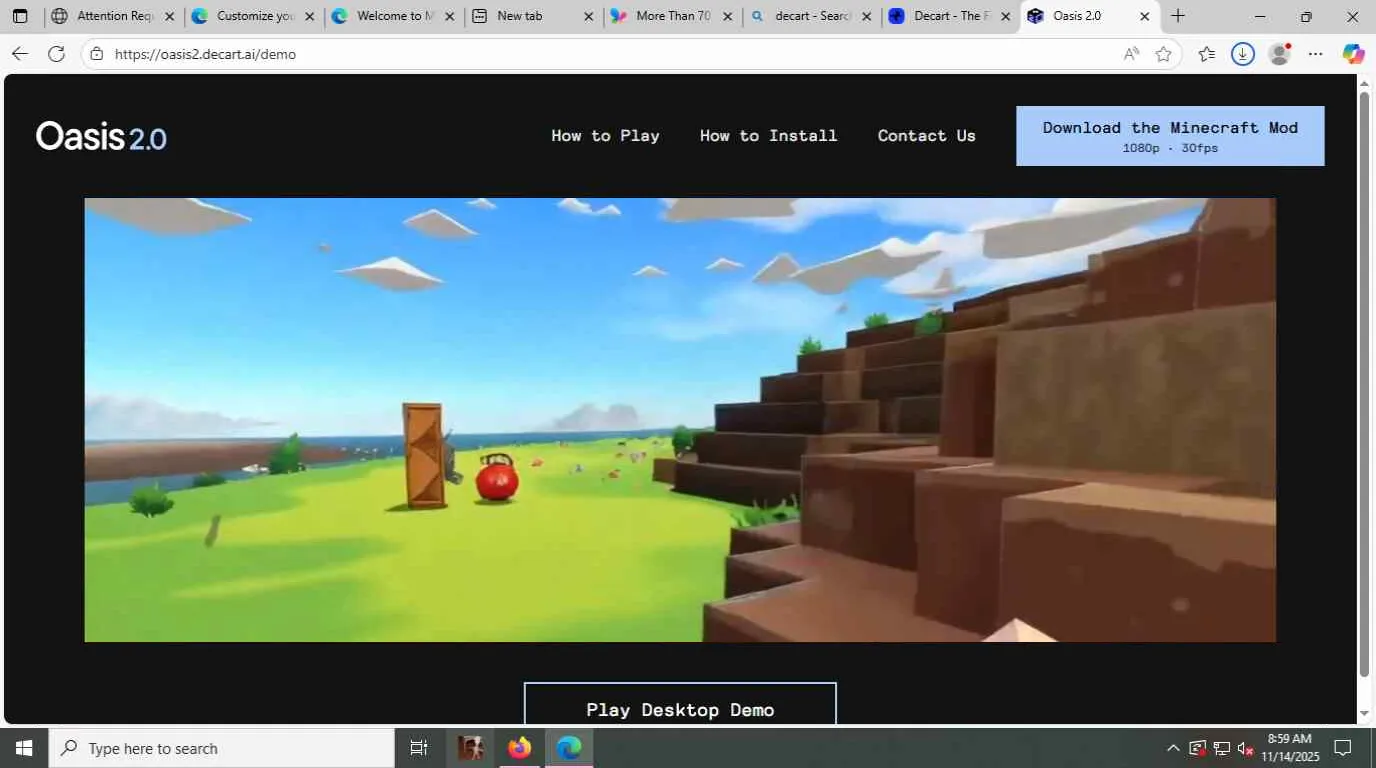Click the muted volume tray icon
Image resolution: width=1376 pixels, height=768 pixels.
(x=1245, y=748)
